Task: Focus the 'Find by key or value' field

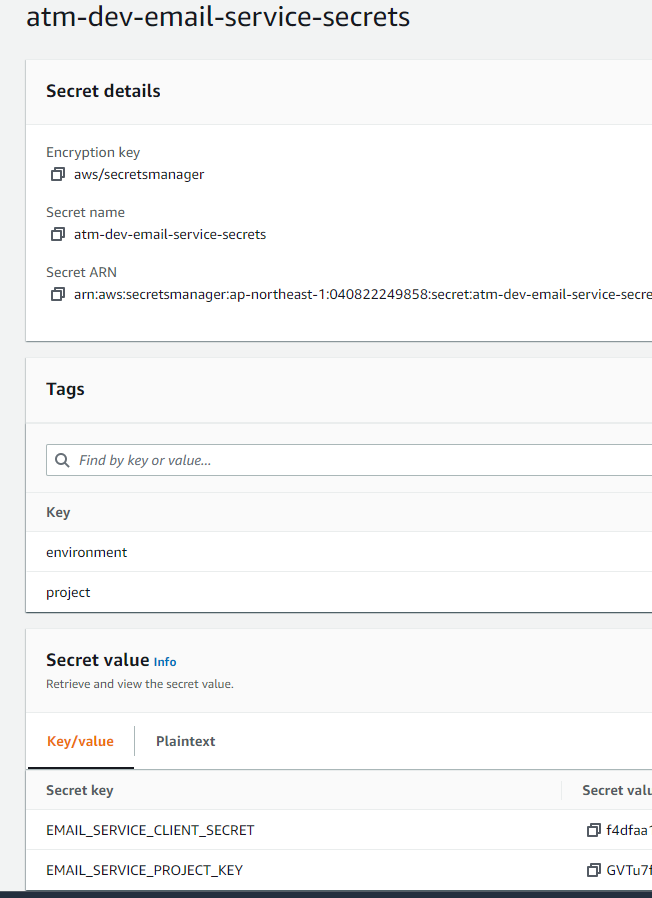Action: [350, 460]
